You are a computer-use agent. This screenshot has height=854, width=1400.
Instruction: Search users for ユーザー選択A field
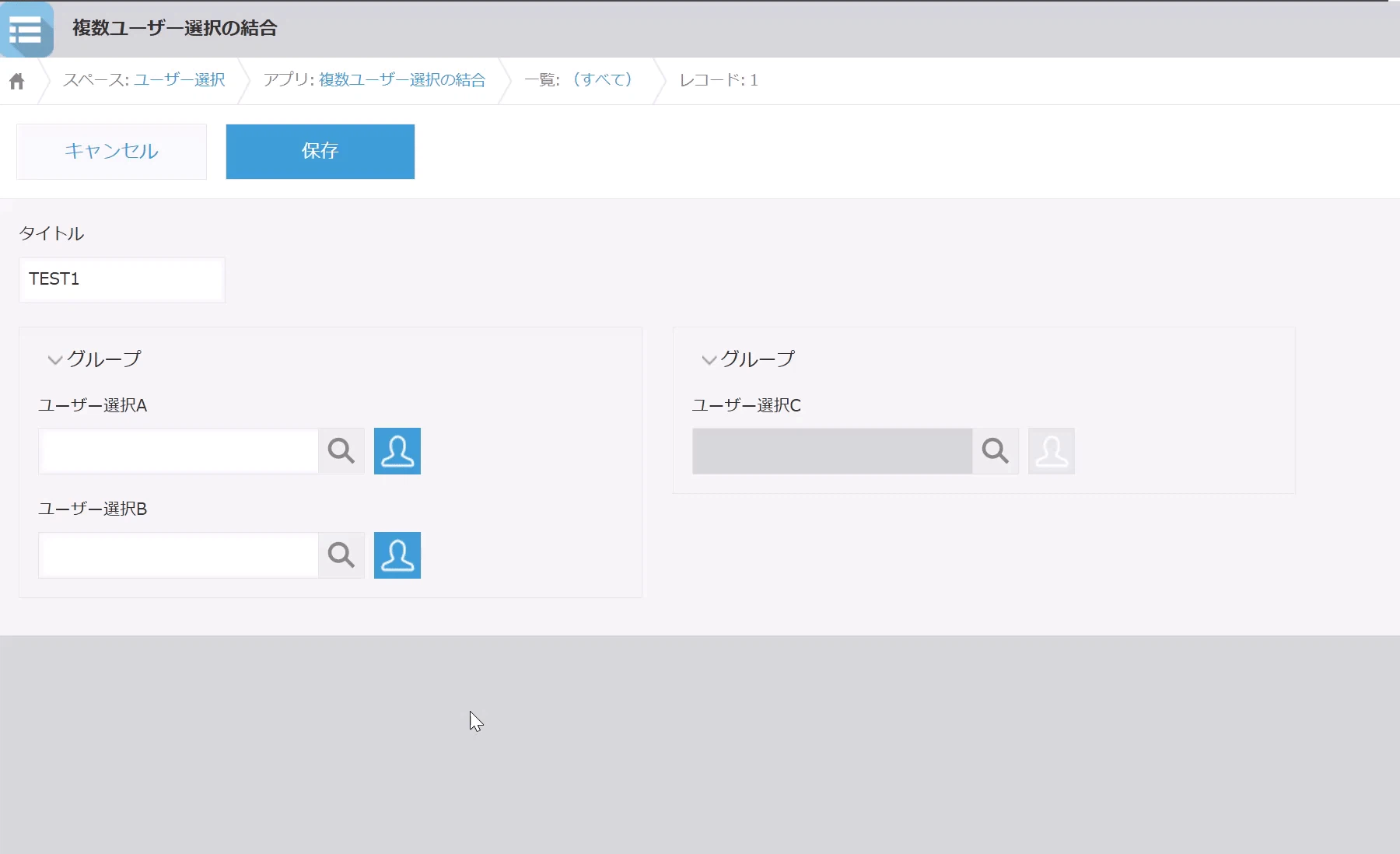point(341,451)
